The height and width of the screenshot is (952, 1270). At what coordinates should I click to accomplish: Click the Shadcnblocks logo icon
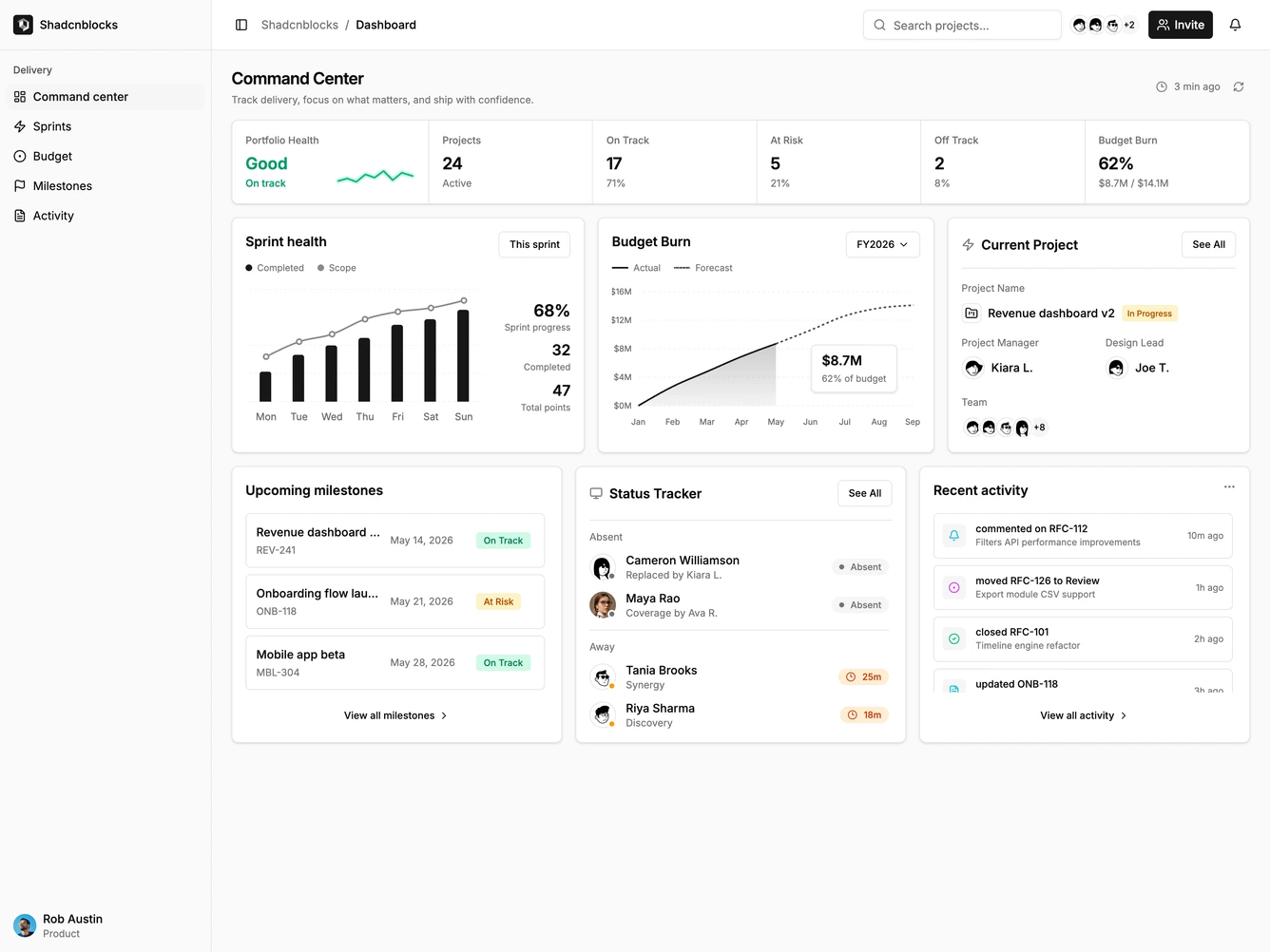click(23, 25)
